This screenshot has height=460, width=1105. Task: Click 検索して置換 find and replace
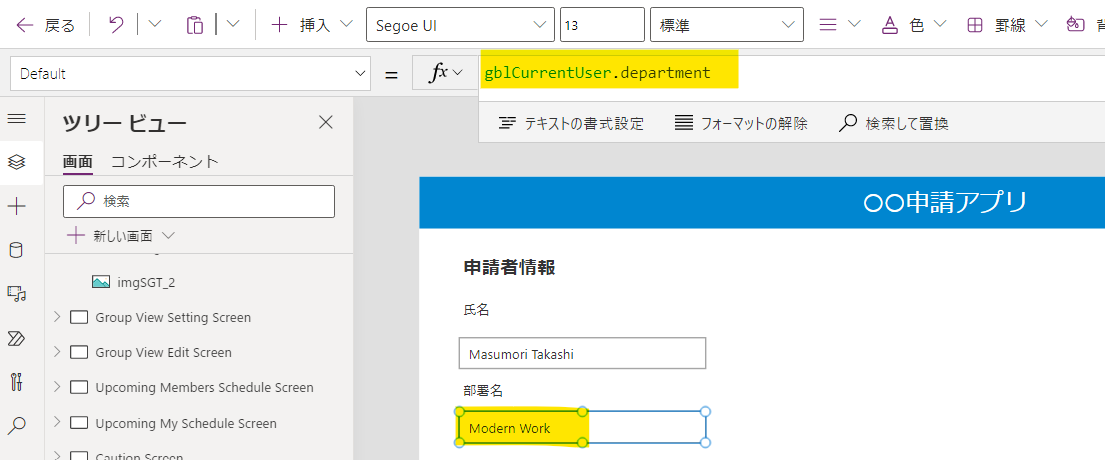[894, 124]
